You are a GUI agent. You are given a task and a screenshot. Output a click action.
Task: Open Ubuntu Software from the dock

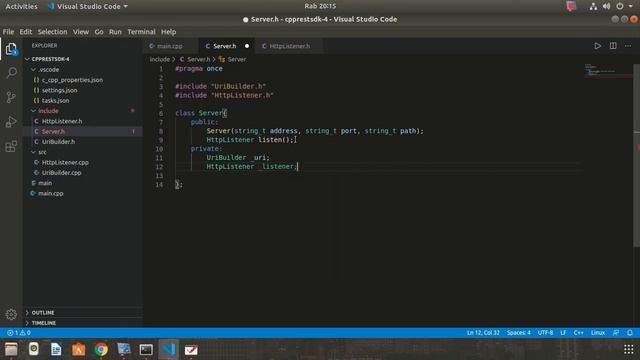pyautogui.click(x=78, y=349)
